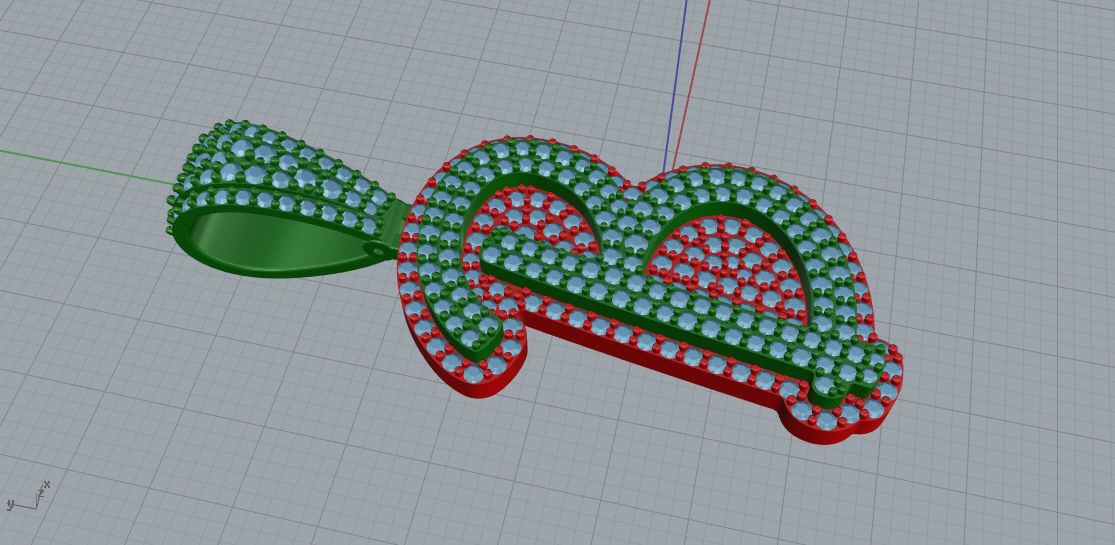Click the green grid axis line at left

[84, 166]
